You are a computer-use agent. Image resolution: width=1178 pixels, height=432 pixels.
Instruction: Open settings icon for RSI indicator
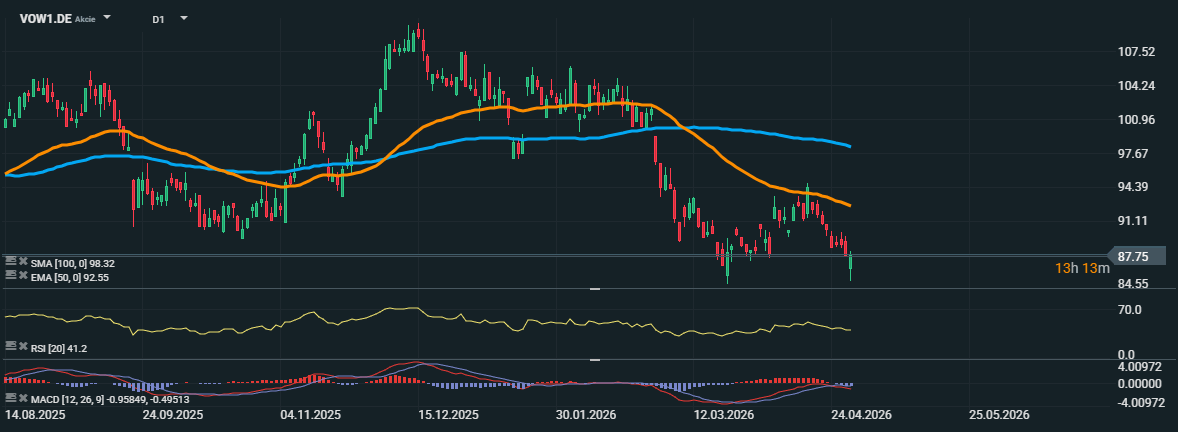[10, 346]
